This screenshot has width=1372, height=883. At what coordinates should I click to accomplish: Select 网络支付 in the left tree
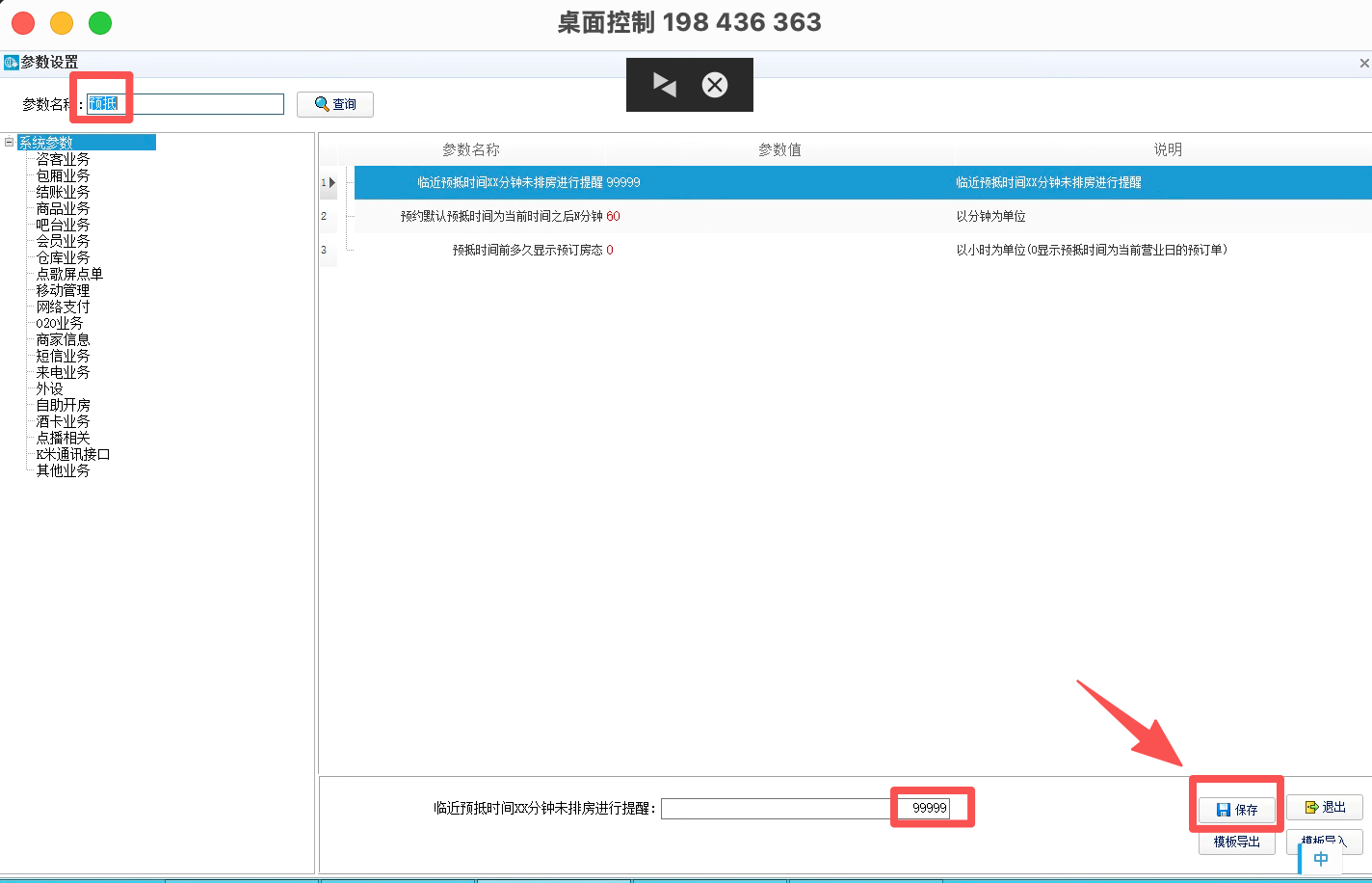point(62,306)
